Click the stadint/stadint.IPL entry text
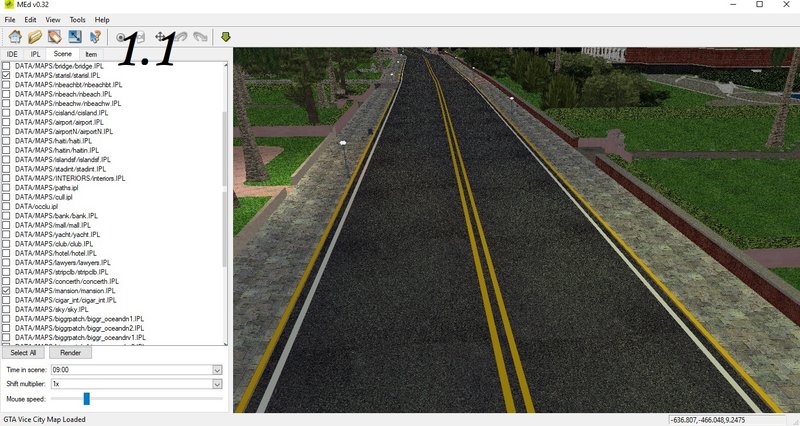Viewport: 800px width, 426px height. point(60,169)
